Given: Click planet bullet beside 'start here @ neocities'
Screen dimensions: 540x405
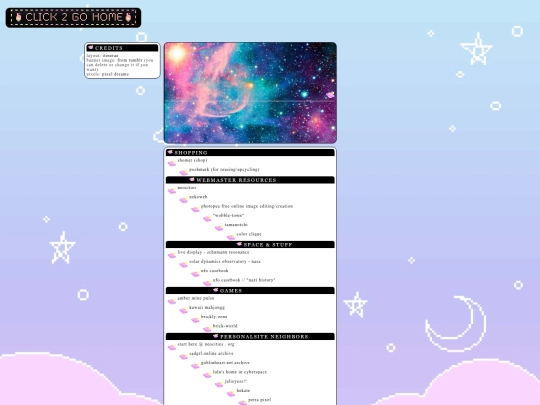Looking at the screenshot, I should coord(172,347).
